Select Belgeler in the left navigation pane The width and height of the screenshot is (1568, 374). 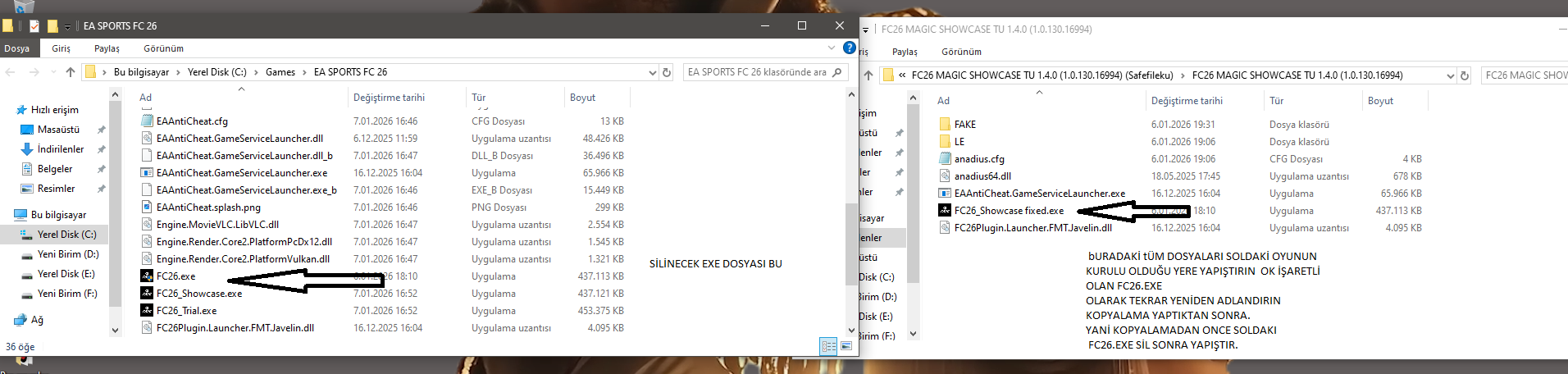tap(55, 169)
